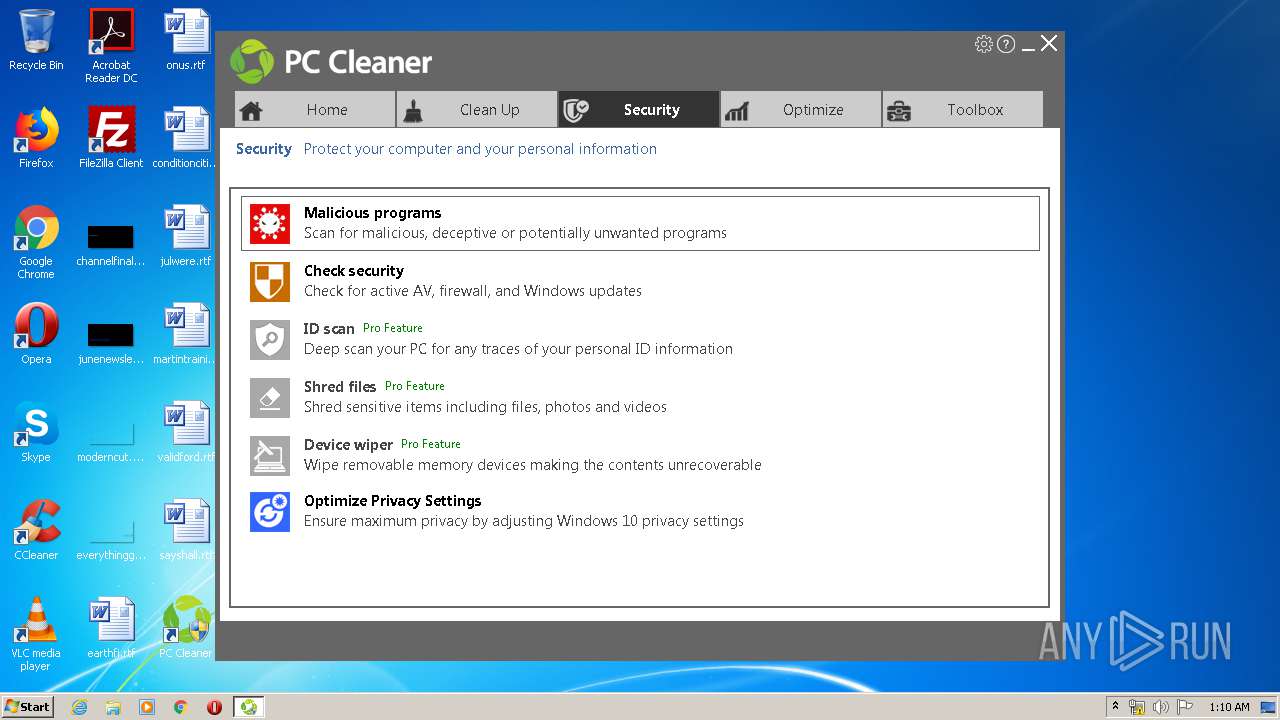Select CCleaner desktop shortcut
This screenshot has width=1280, height=720.
[x=36, y=530]
